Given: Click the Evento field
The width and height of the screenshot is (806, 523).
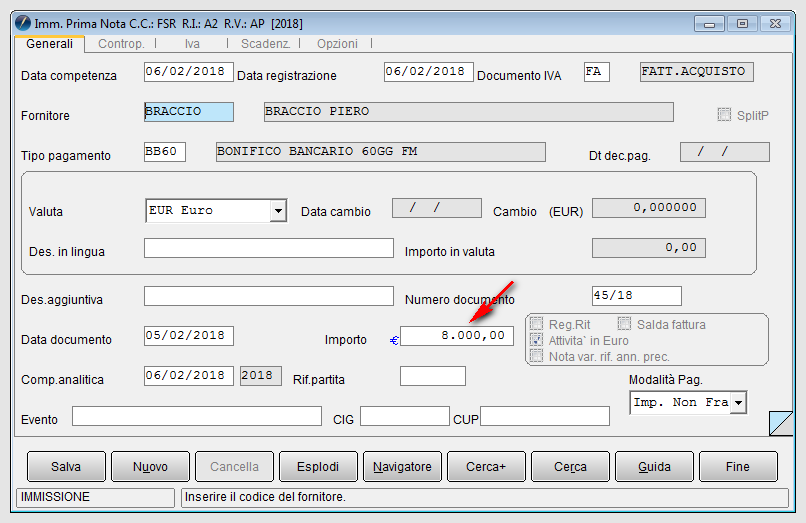Looking at the screenshot, I should pyautogui.click(x=197, y=416).
